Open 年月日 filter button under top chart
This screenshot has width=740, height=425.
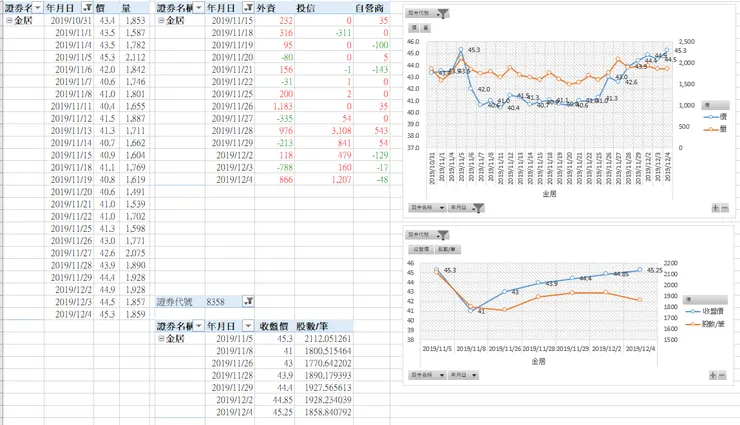(x=466, y=208)
